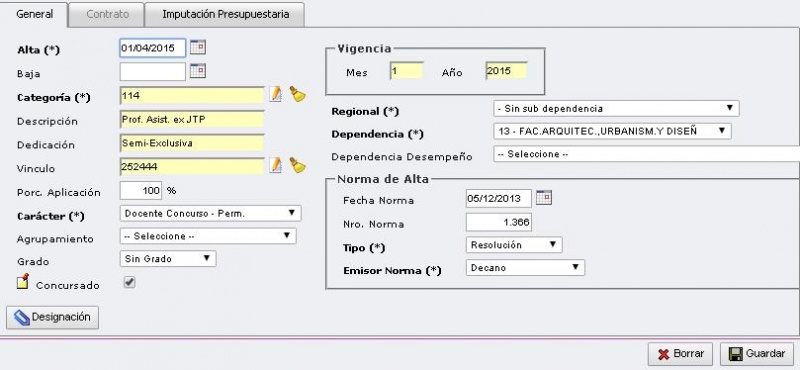
Task: Click the edit pencil icon next to Vínculo
Action: pos(276,165)
